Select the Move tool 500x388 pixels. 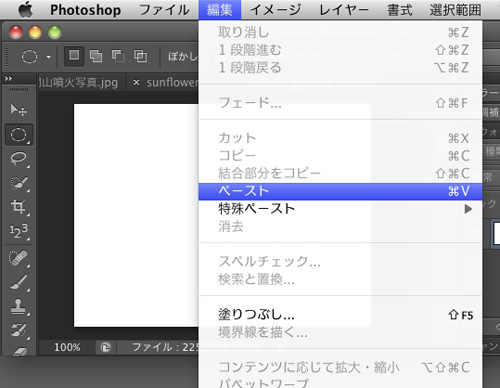pyautogui.click(x=18, y=110)
